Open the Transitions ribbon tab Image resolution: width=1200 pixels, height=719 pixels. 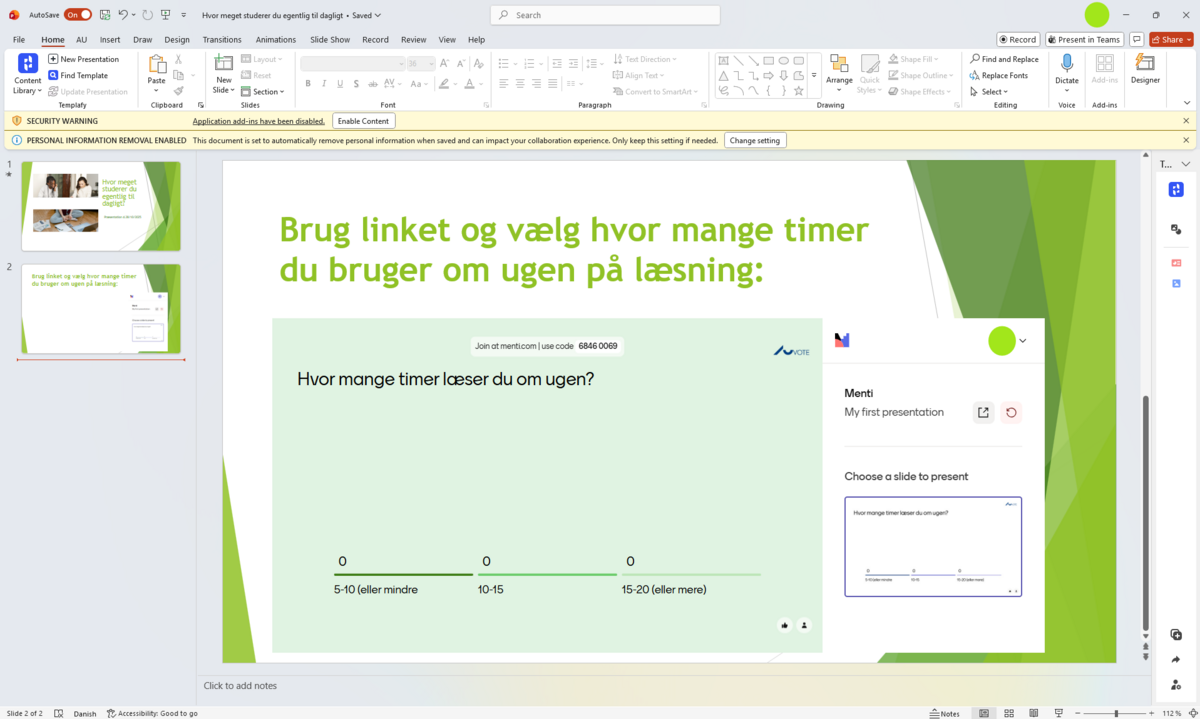pyautogui.click(x=222, y=40)
